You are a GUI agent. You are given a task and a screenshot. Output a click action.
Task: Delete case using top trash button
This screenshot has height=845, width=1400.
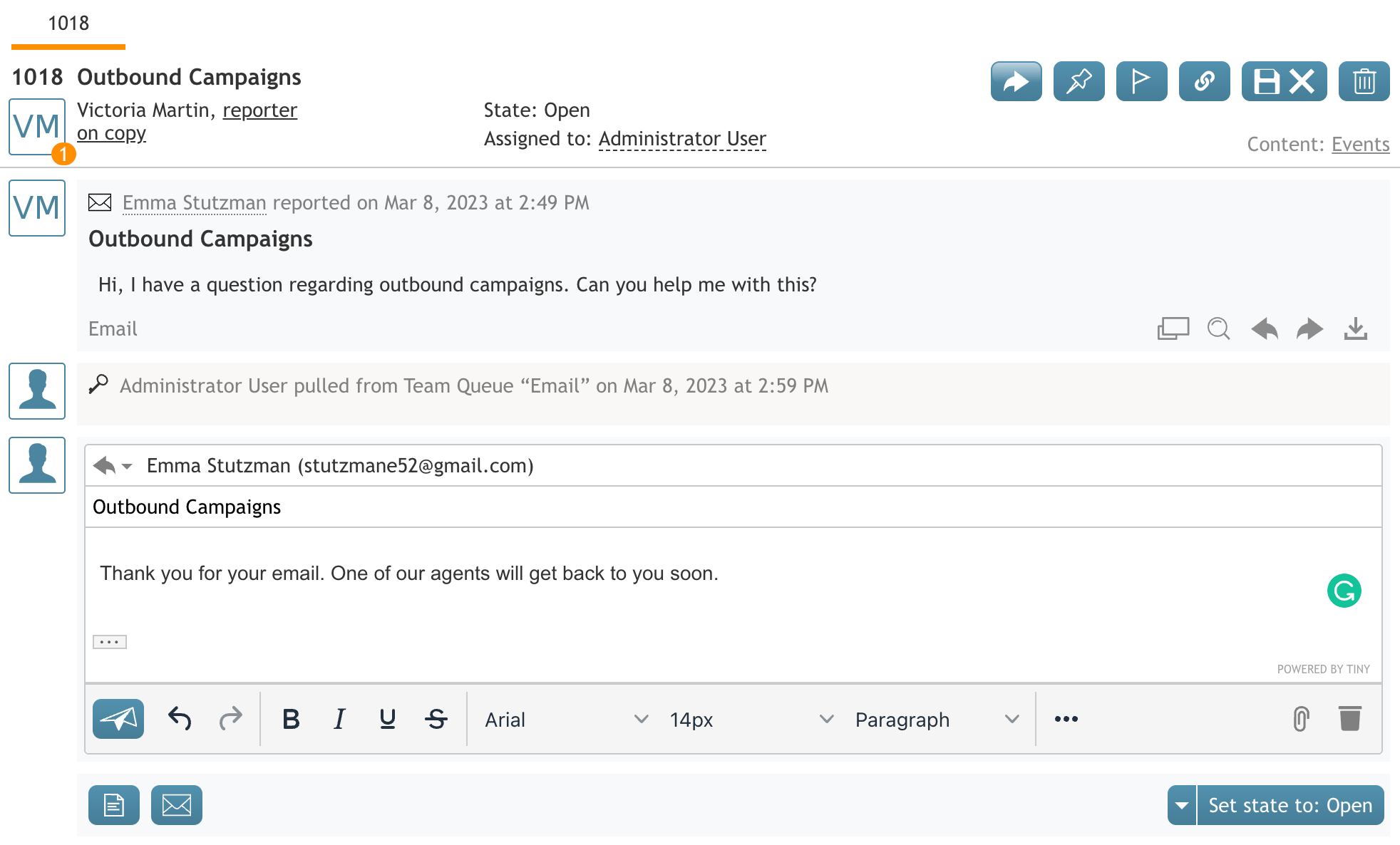[x=1364, y=81]
